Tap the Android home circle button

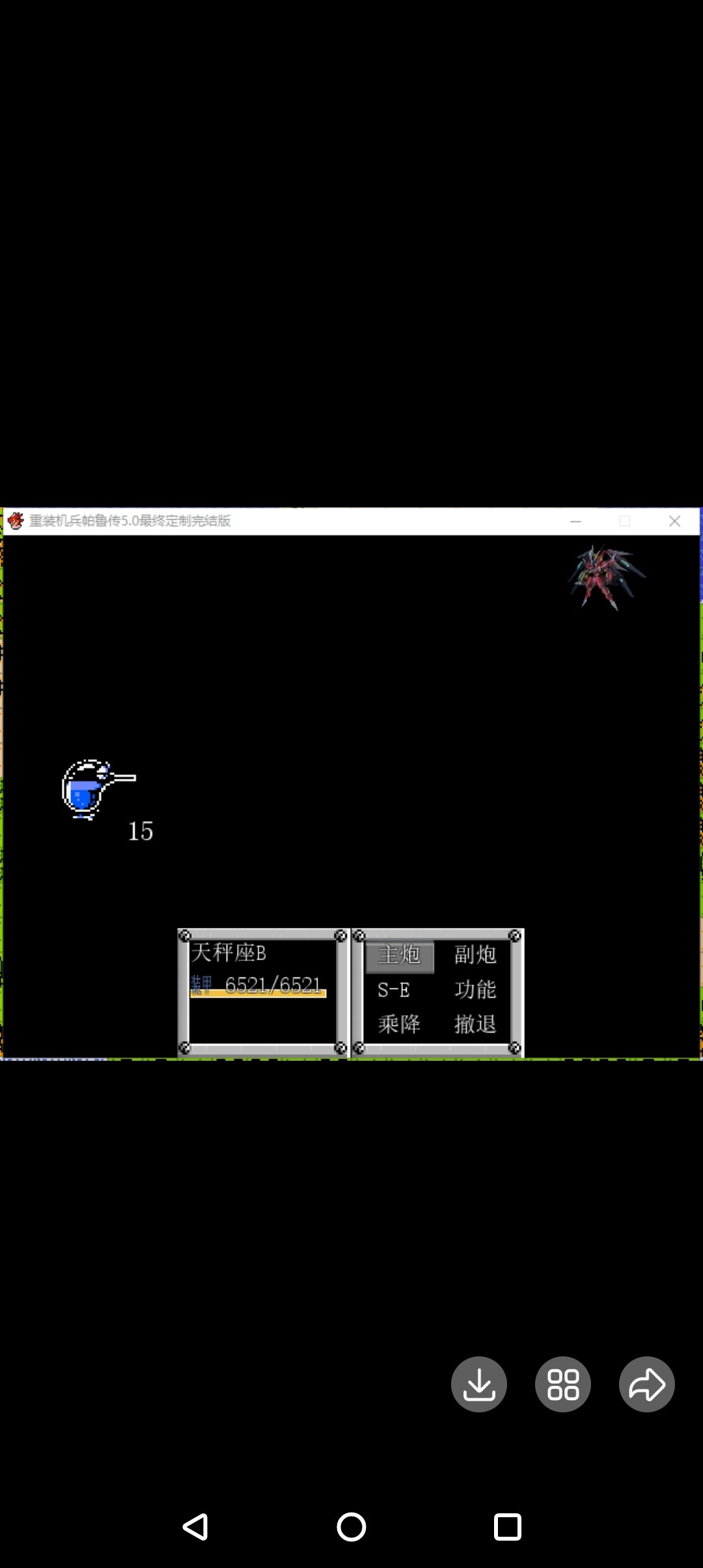tap(351, 1526)
